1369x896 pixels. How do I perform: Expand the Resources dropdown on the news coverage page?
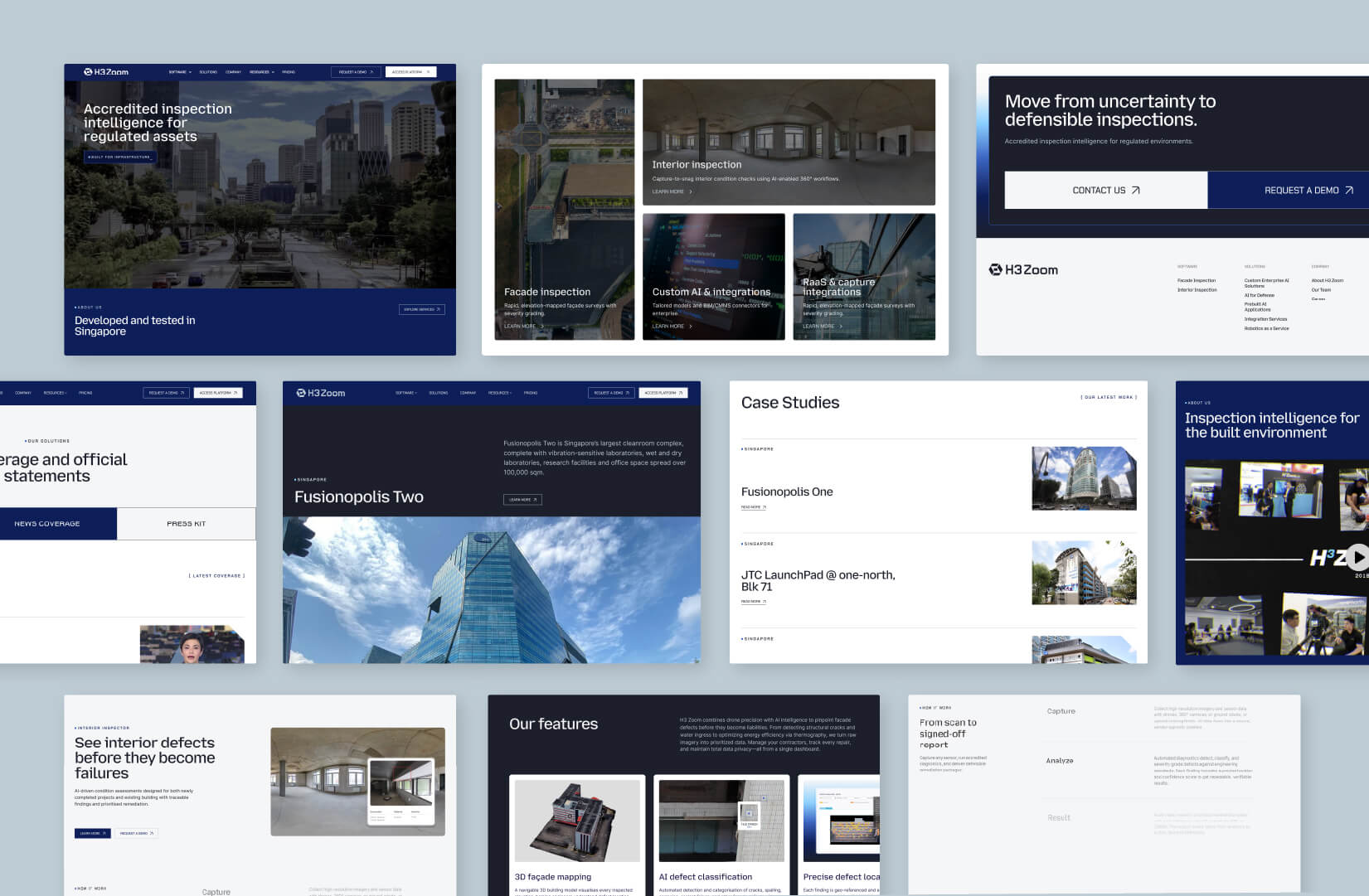pos(56,393)
